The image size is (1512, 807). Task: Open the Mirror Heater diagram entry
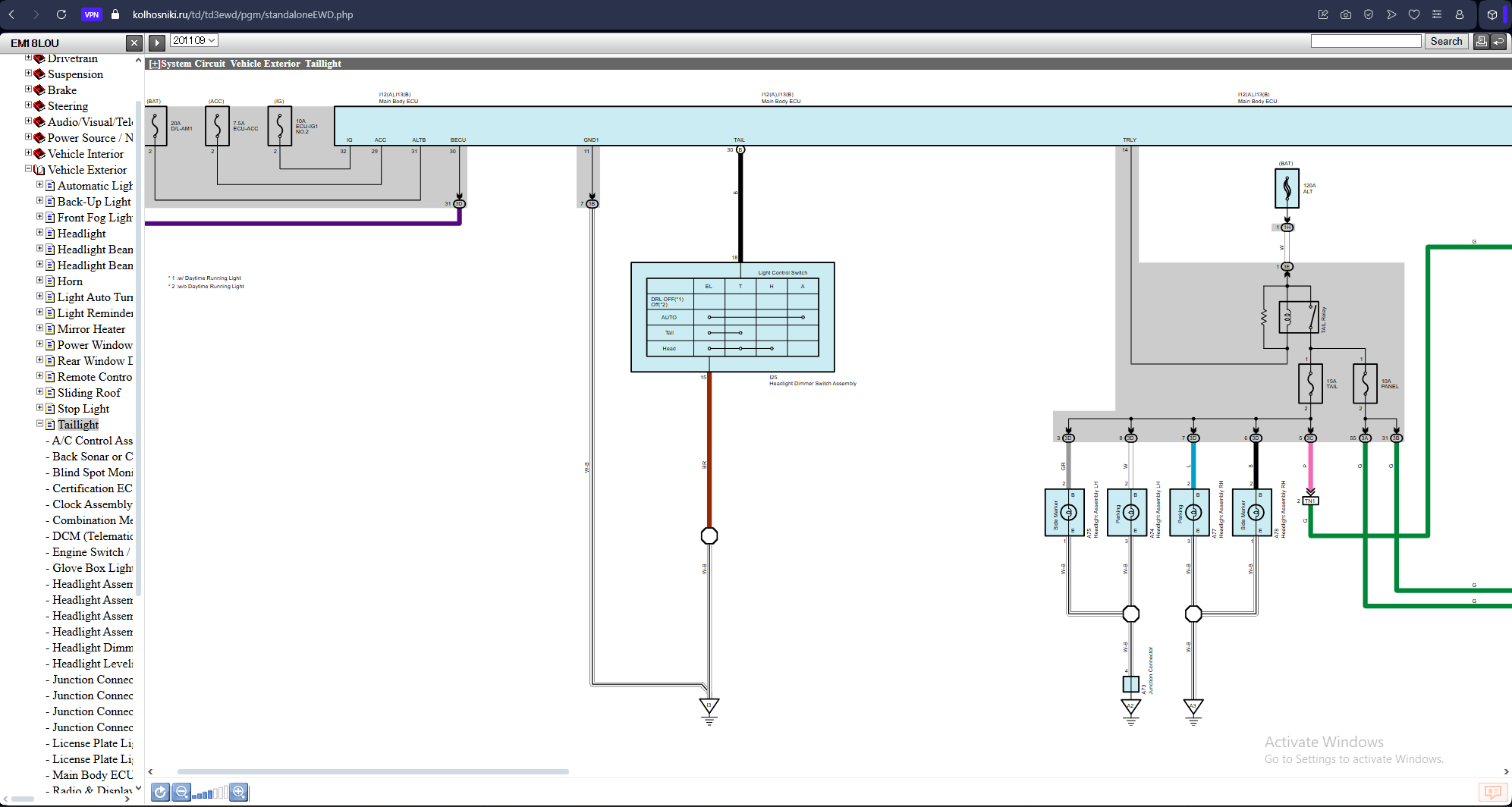(x=91, y=329)
